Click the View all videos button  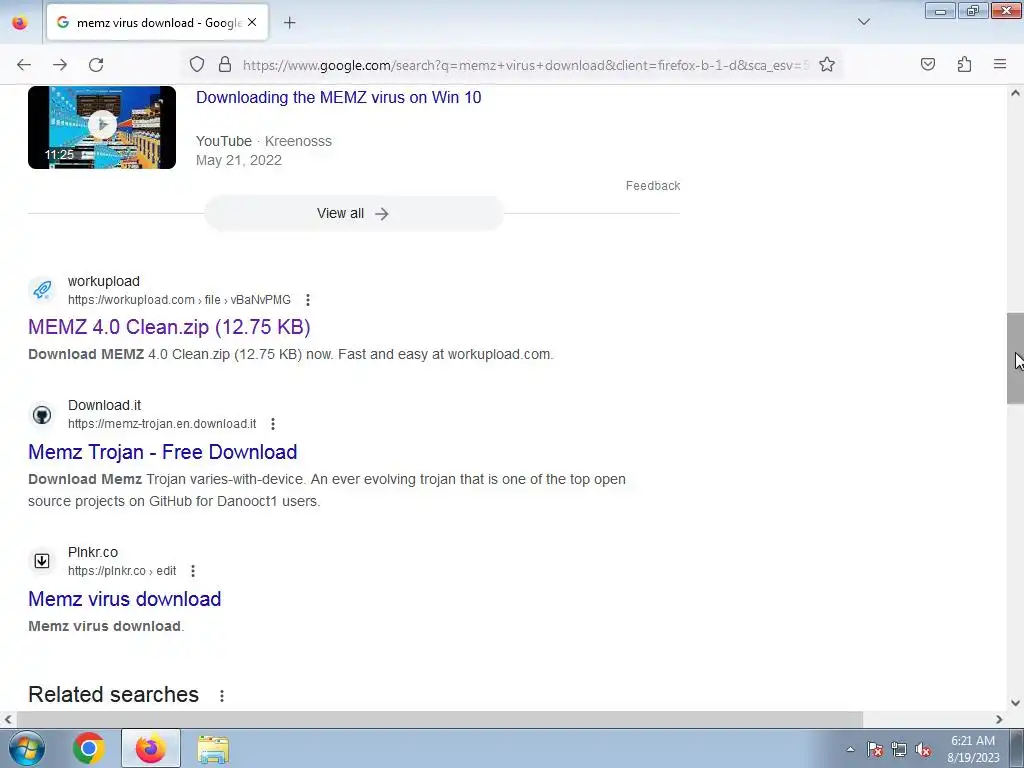[354, 214]
